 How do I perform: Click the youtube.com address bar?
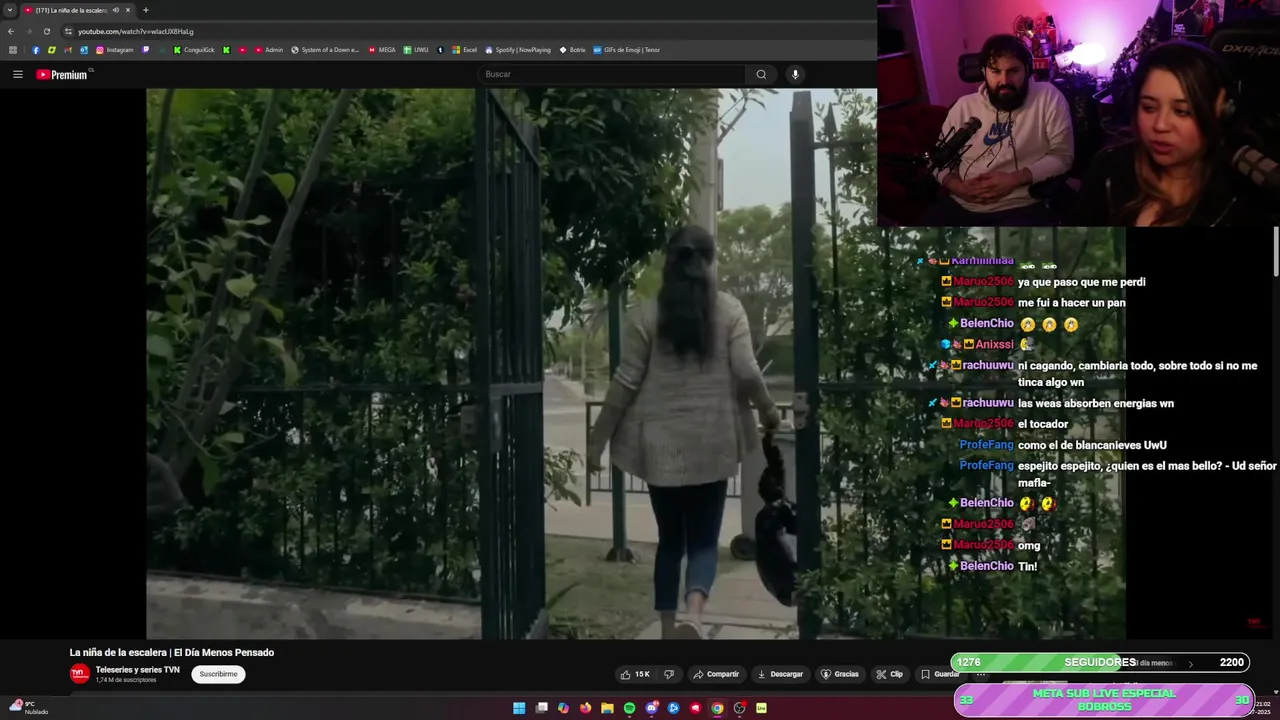(136, 31)
